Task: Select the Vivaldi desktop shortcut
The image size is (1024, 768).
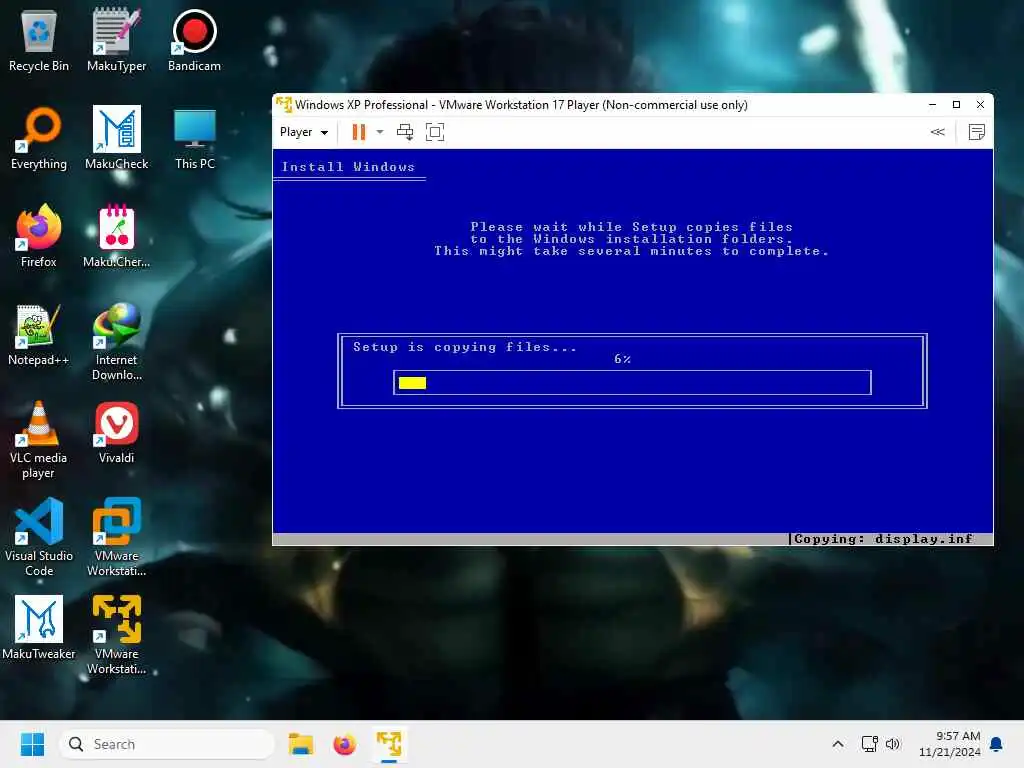Action: click(x=116, y=432)
